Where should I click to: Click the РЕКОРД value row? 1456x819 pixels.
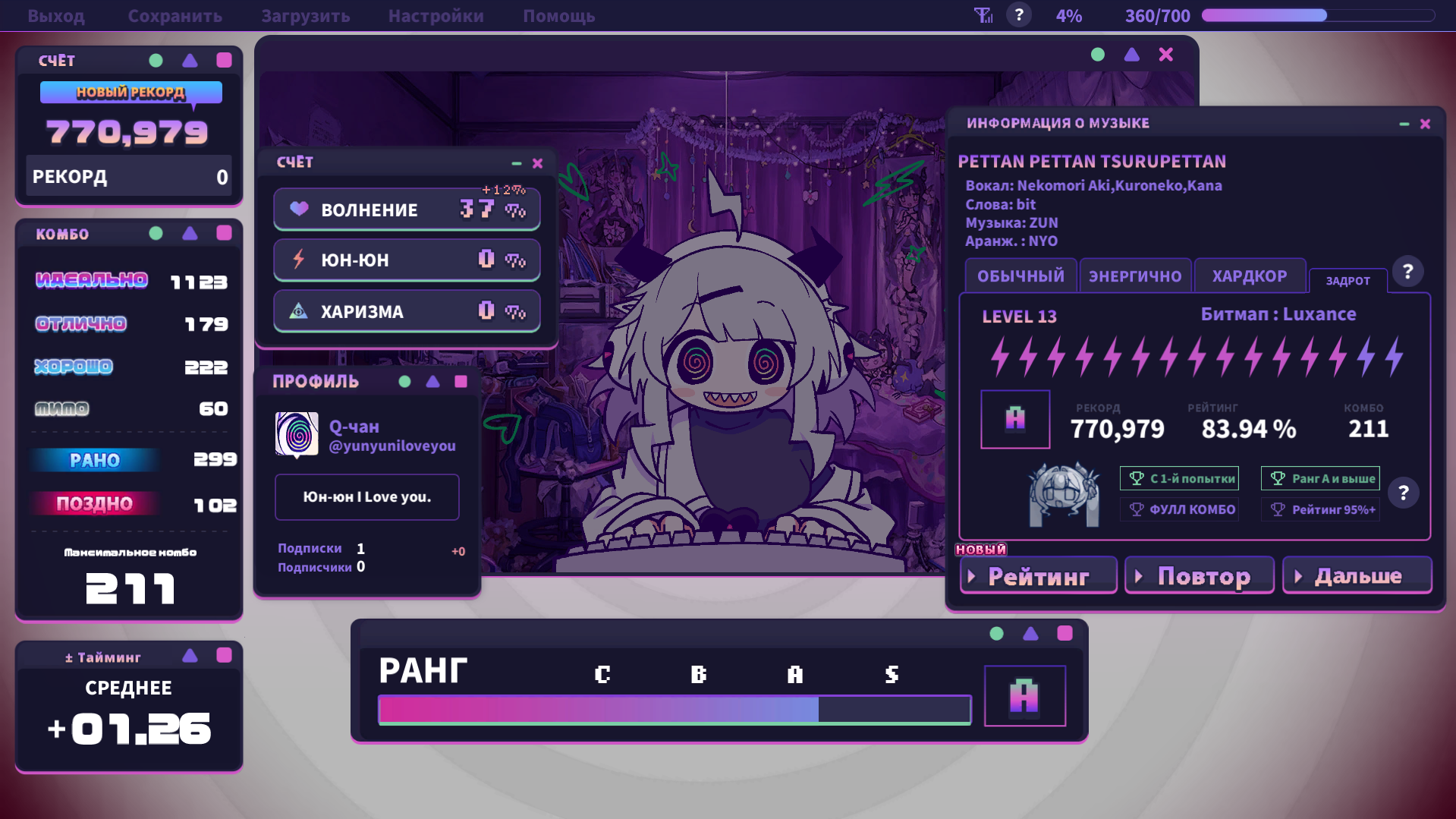point(129,176)
